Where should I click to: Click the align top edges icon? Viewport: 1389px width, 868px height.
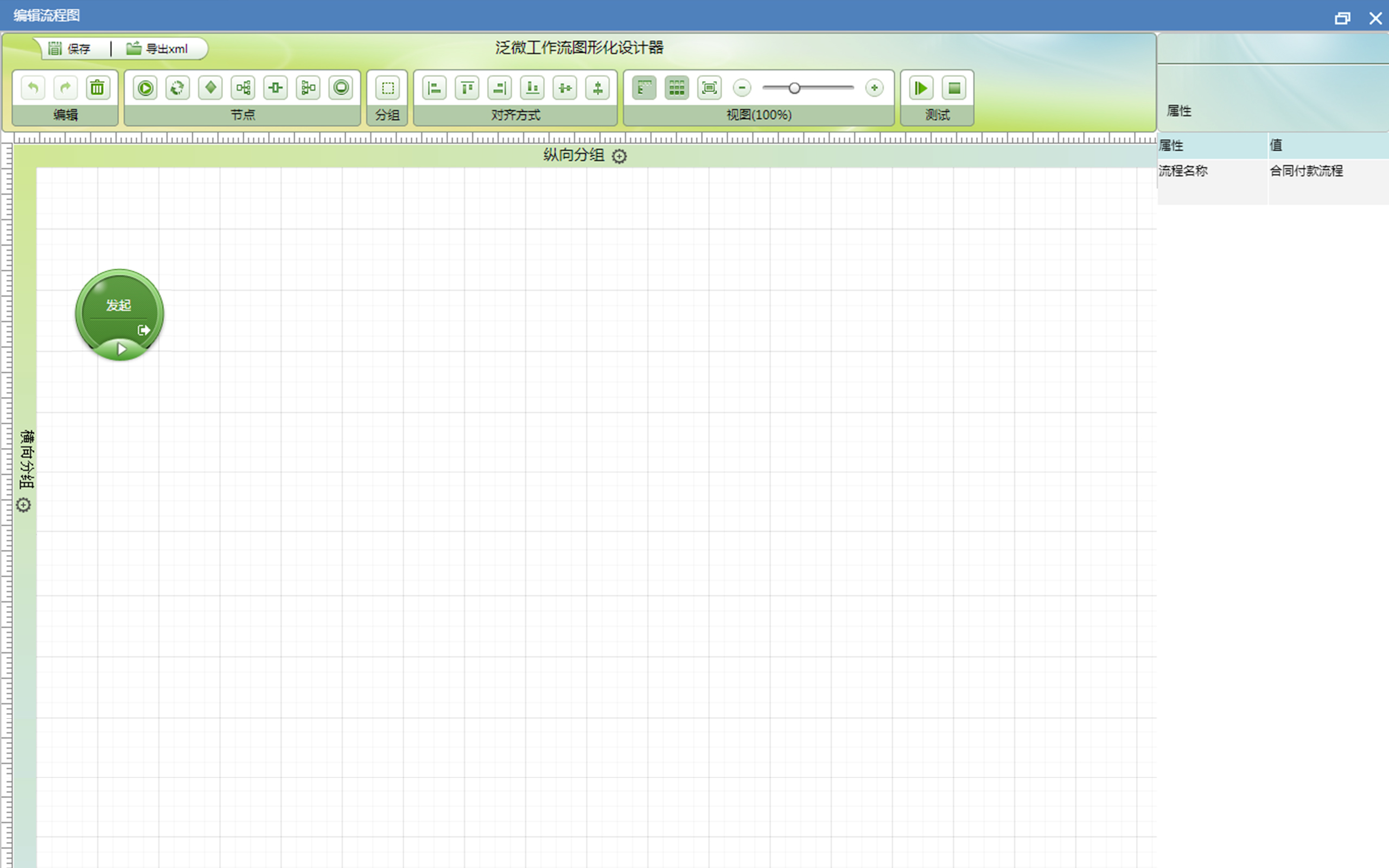click(x=467, y=88)
